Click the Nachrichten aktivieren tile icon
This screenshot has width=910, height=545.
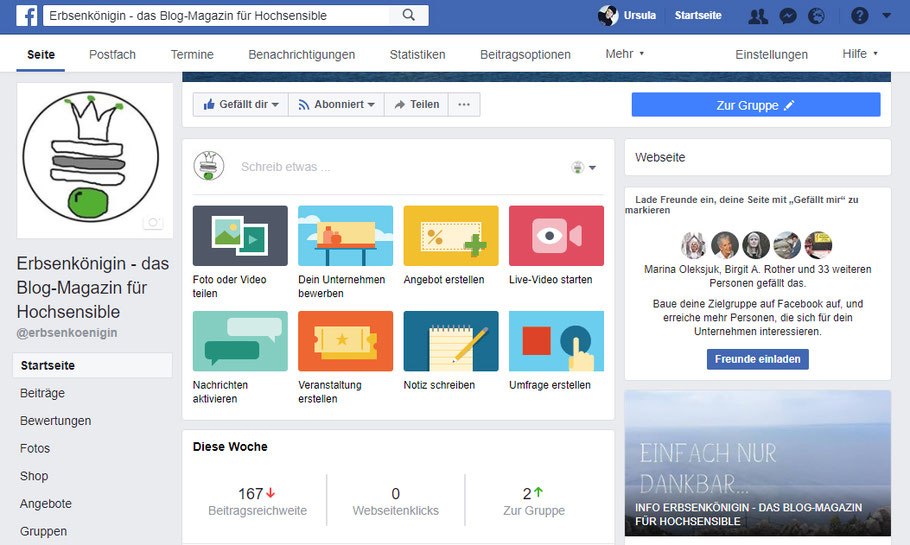coord(240,341)
